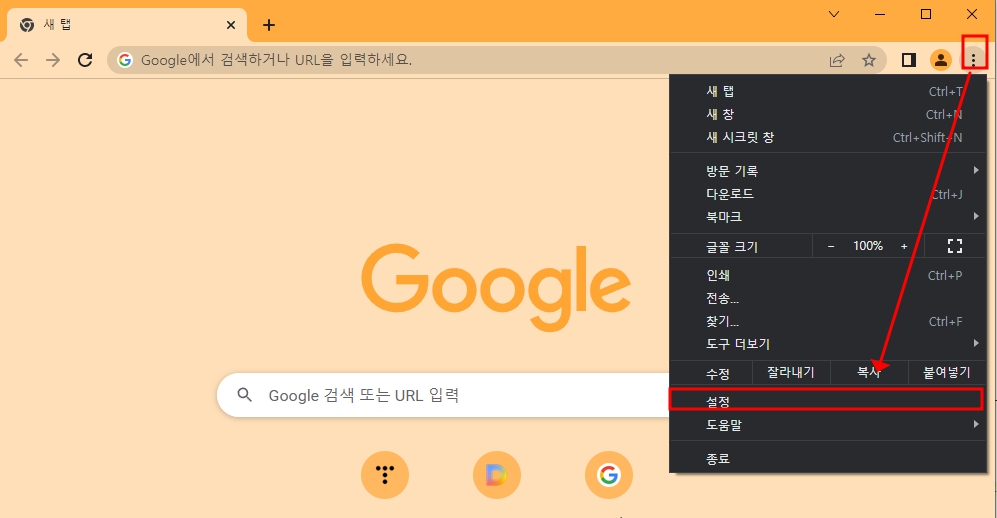The image size is (997, 518).
Task: Close the 새 탭 tab
Action: [x=231, y=25]
